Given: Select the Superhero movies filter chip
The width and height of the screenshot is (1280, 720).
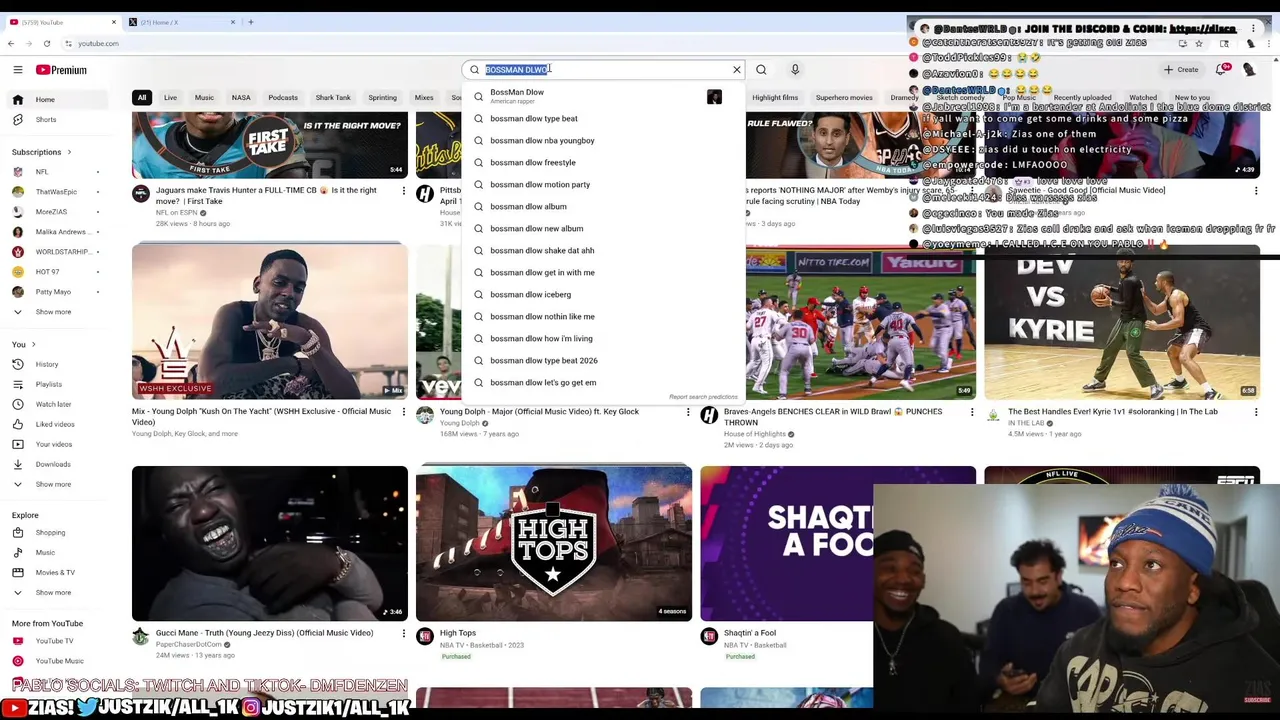Looking at the screenshot, I should (844, 98).
